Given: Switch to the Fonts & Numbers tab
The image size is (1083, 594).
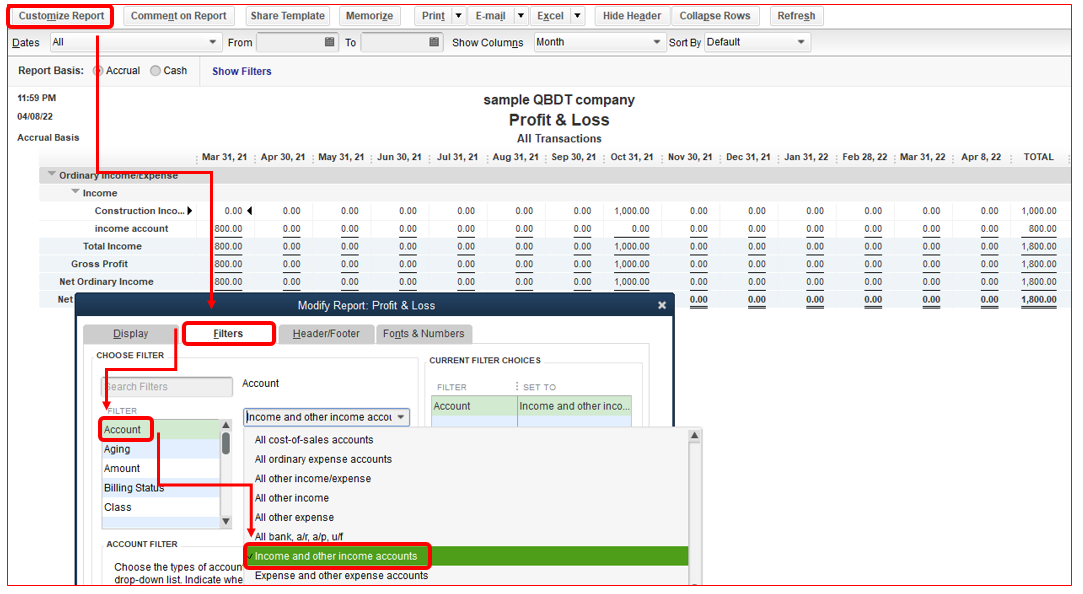Looking at the screenshot, I should click(x=423, y=334).
